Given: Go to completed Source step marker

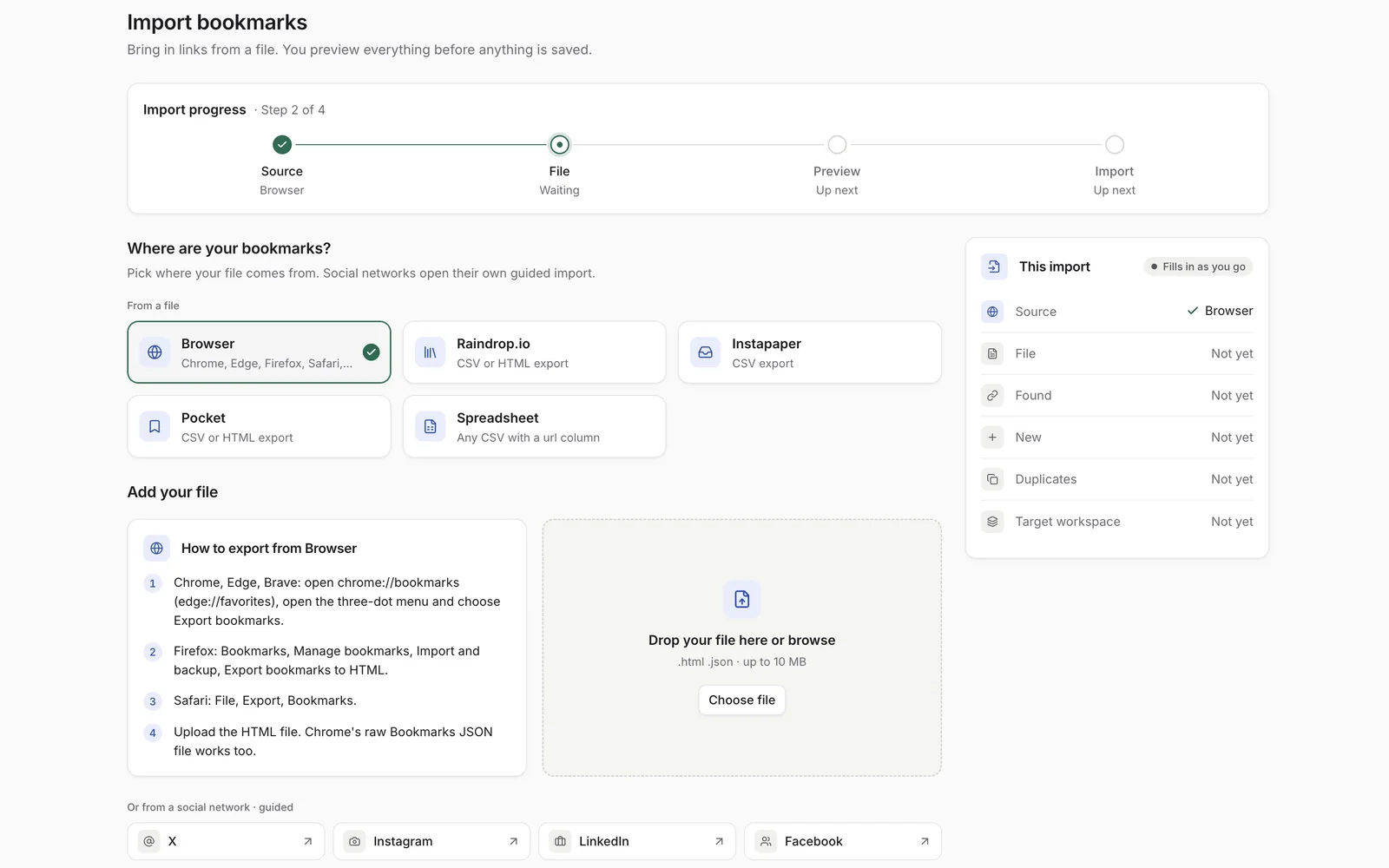Looking at the screenshot, I should 282,144.
